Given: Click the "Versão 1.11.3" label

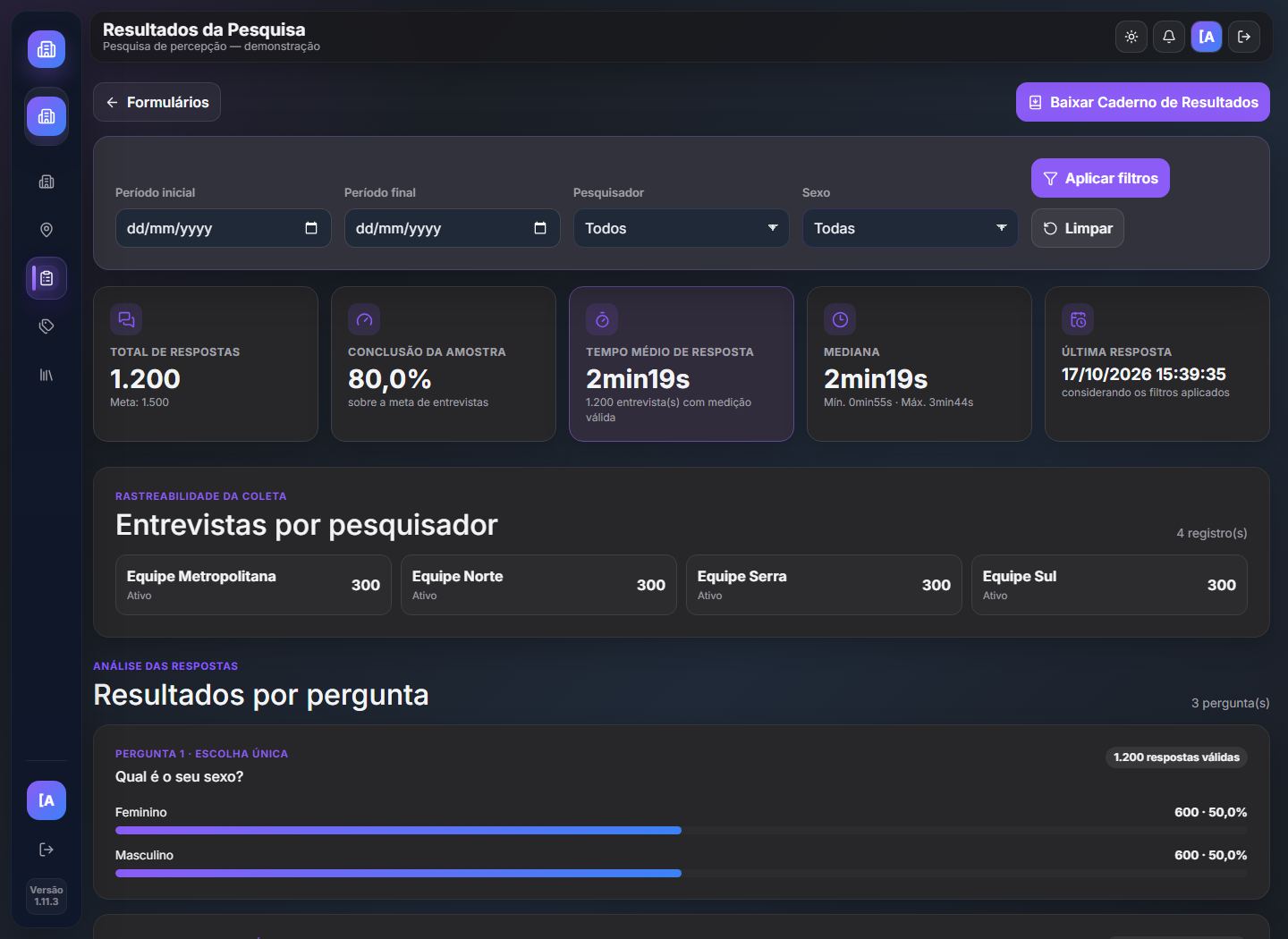Looking at the screenshot, I should (47, 896).
